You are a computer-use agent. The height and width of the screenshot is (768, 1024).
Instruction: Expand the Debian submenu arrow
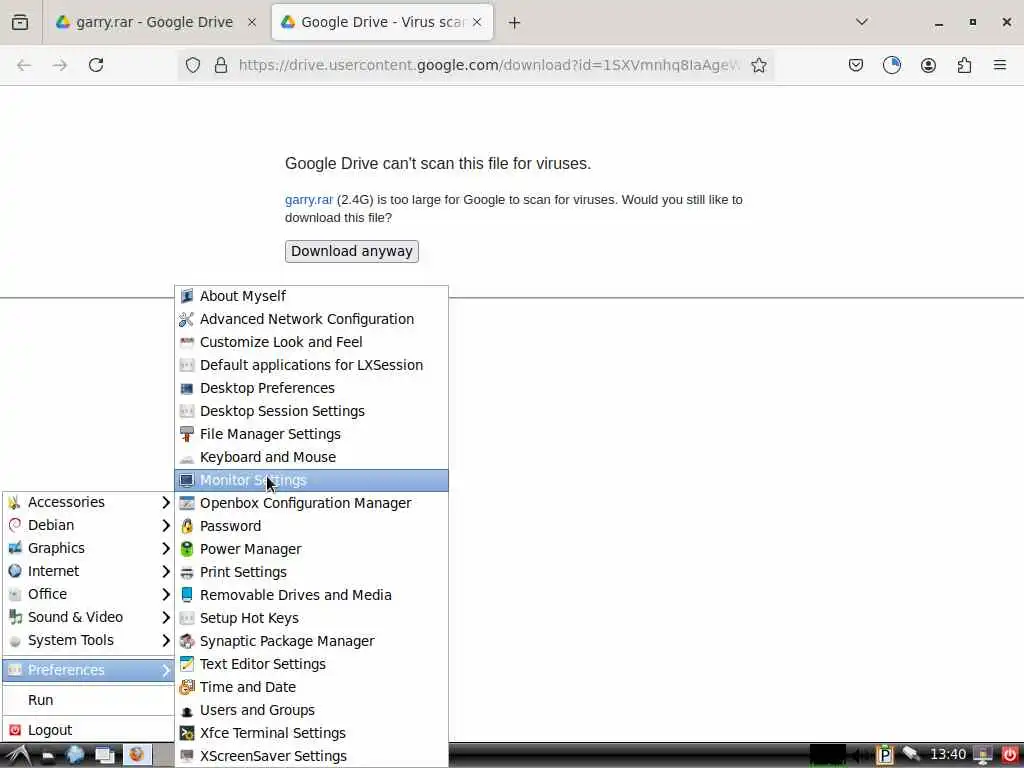tap(165, 525)
